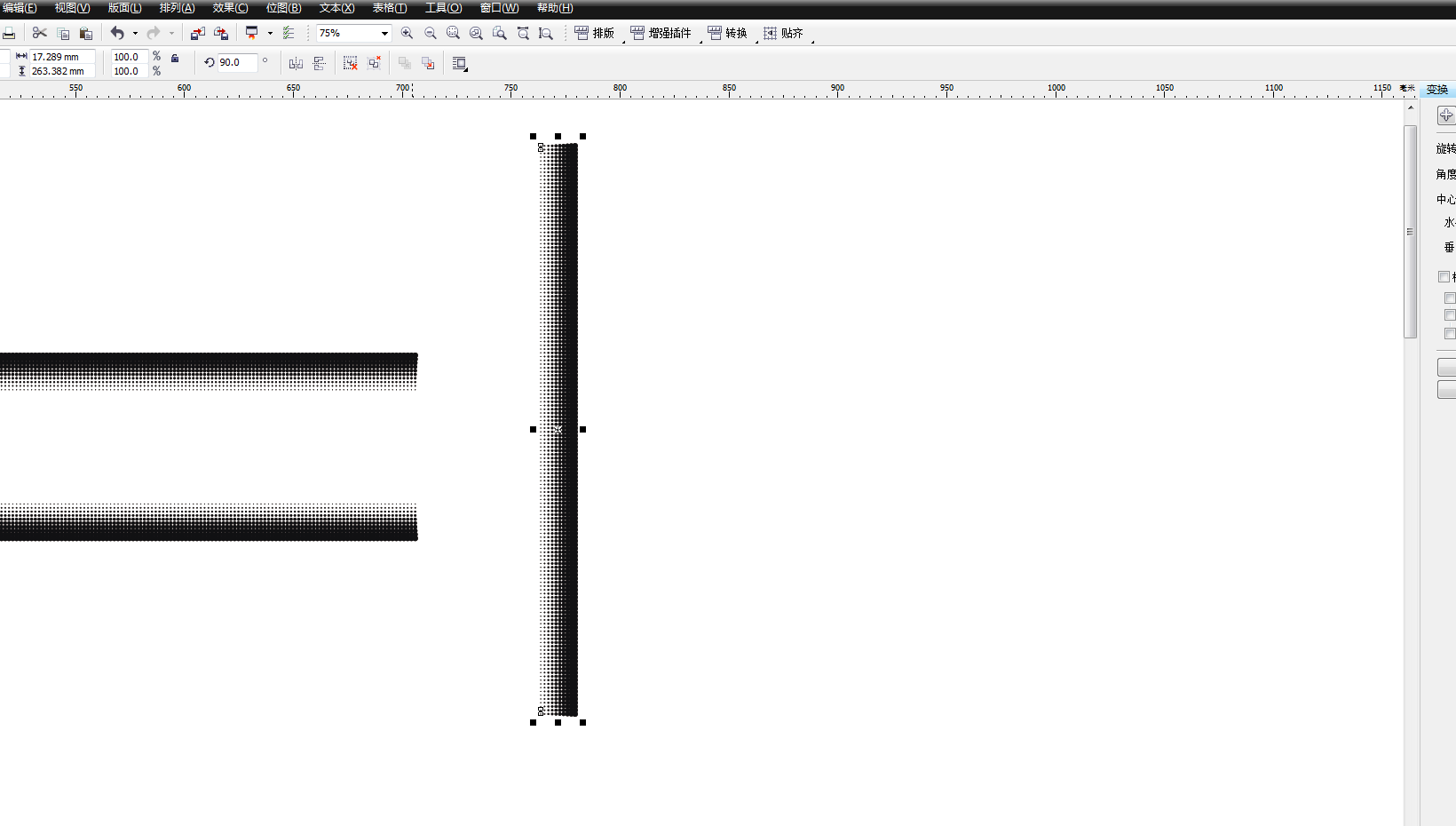This screenshot has height=826, width=1456.
Task: Undo the last action
Action: click(117, 33)
